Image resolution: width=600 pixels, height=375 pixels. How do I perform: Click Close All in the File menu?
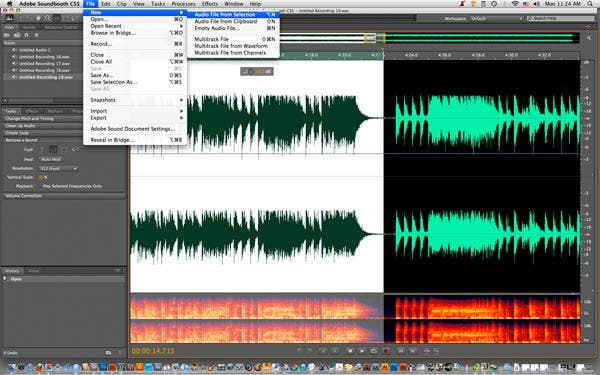tap(135, 62)
